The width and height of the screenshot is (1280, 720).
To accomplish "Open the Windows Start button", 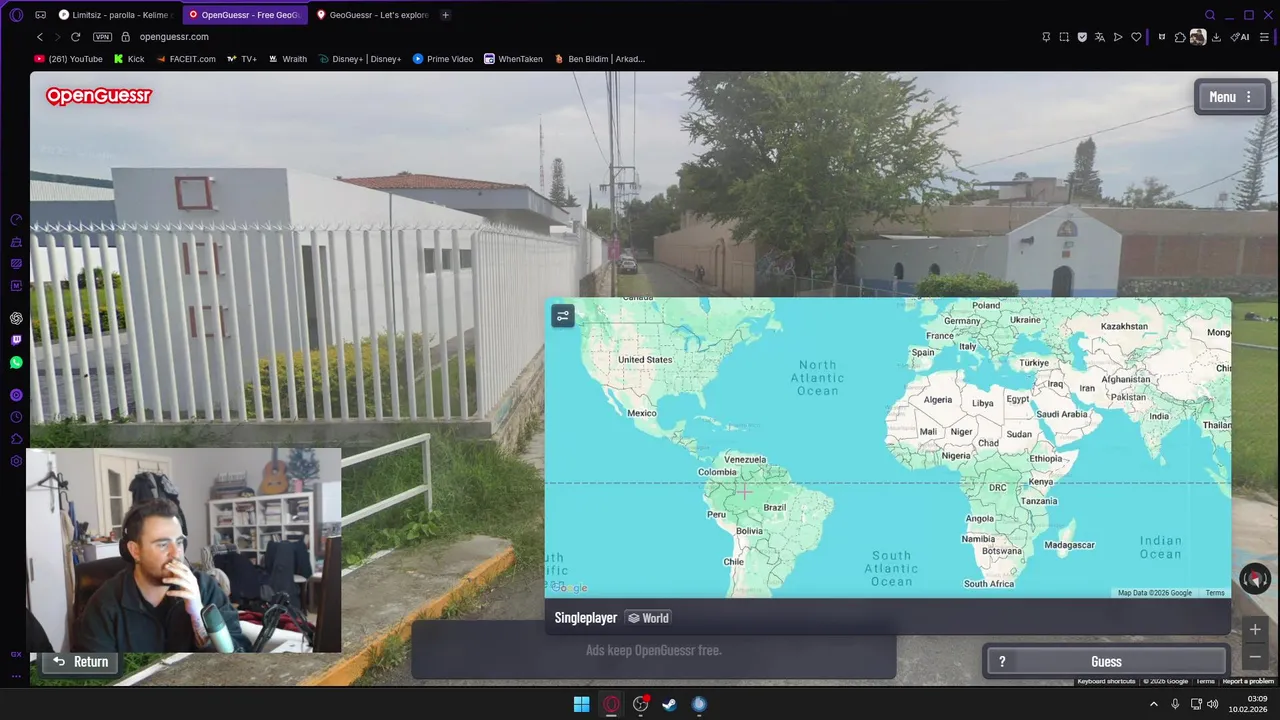I will 581,704.
